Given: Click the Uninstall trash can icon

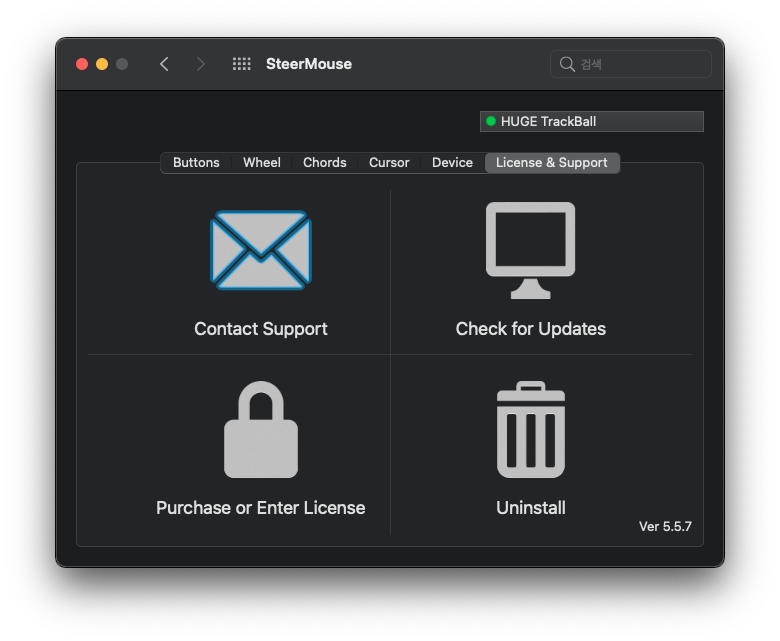Looking at the screenshot, I should click(x=531, y=430).
